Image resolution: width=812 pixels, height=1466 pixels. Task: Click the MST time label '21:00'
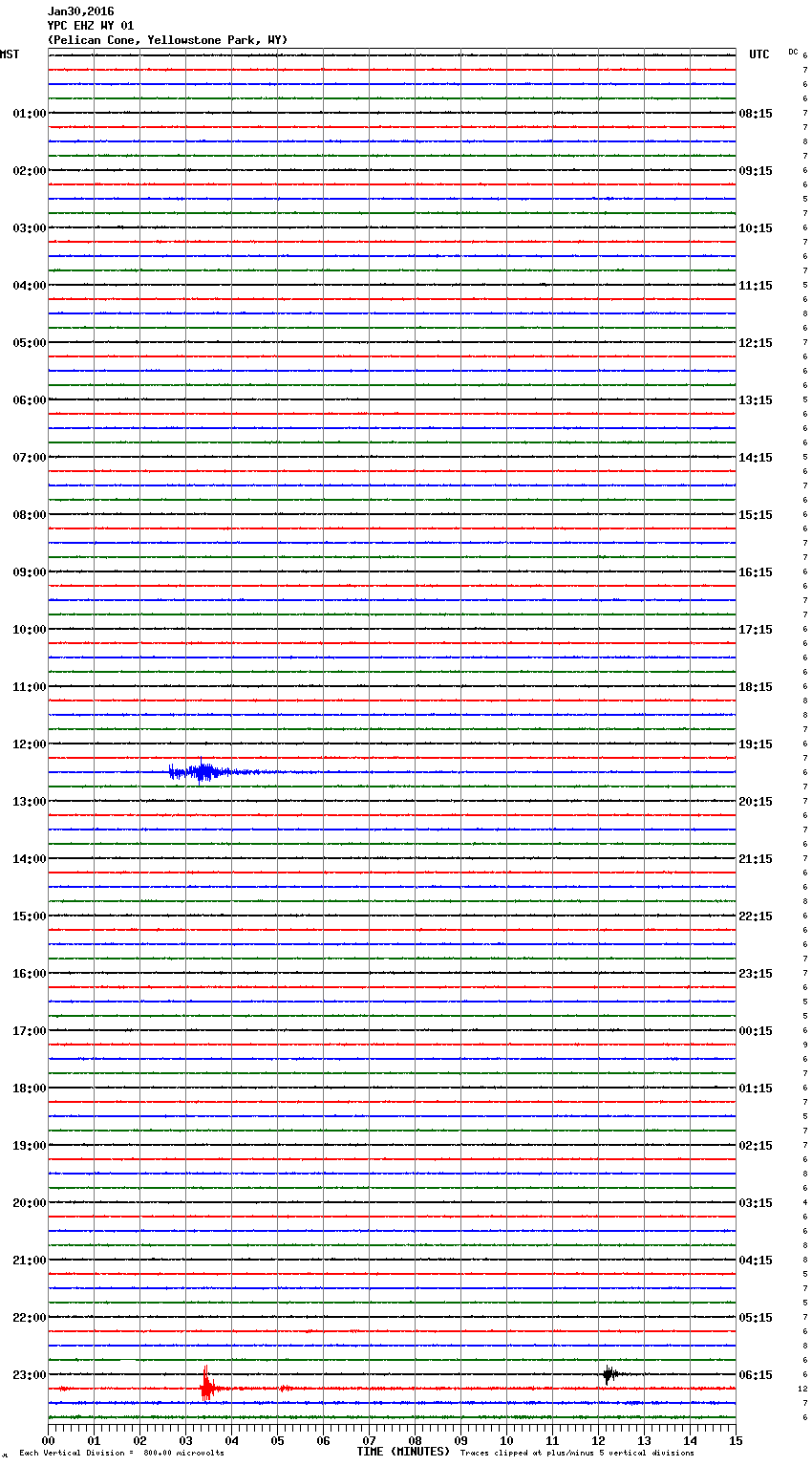coord(30,1261)
